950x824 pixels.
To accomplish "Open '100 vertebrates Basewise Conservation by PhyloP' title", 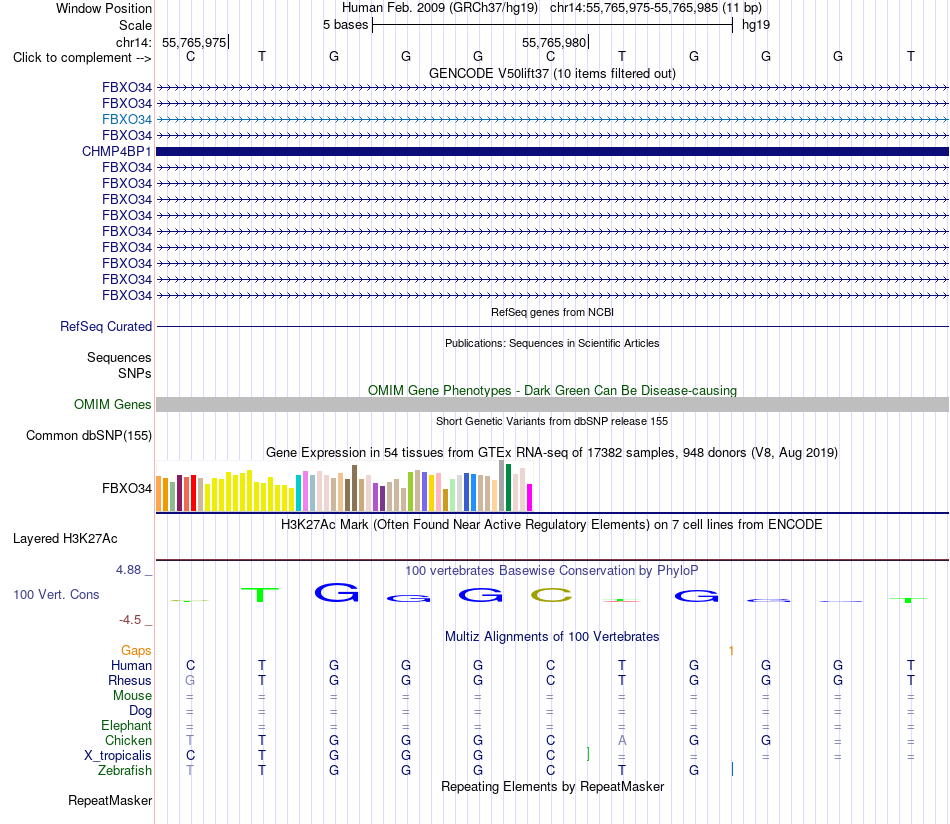I will 552,571.
